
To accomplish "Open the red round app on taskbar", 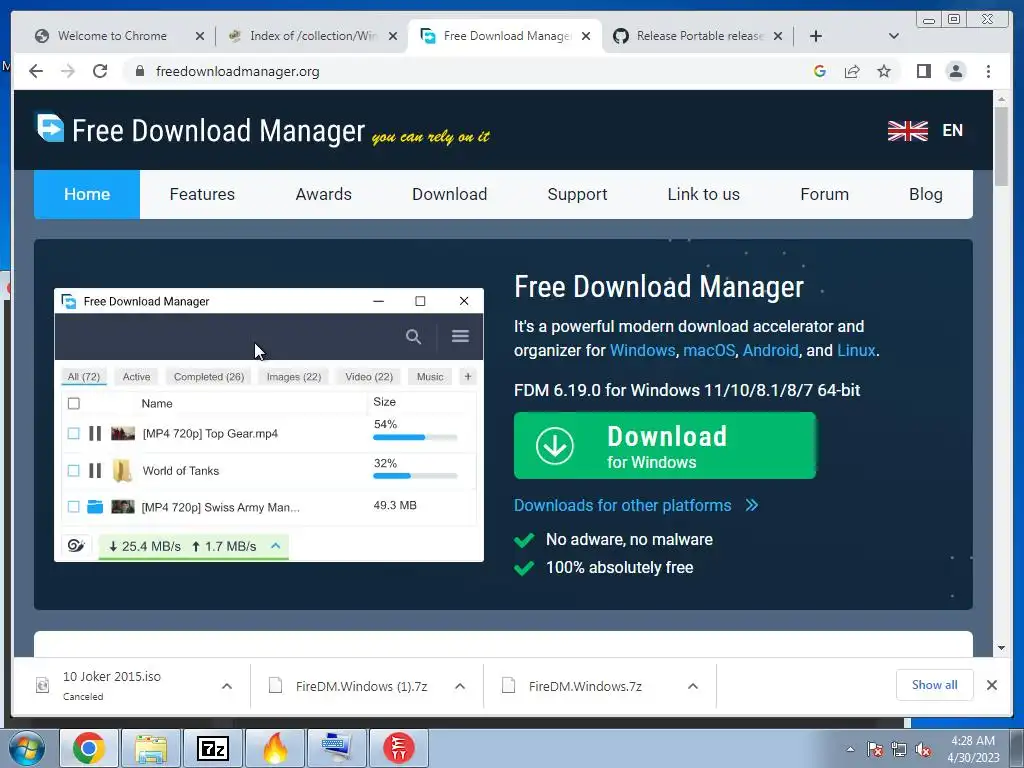I will [x=399, y=748].
